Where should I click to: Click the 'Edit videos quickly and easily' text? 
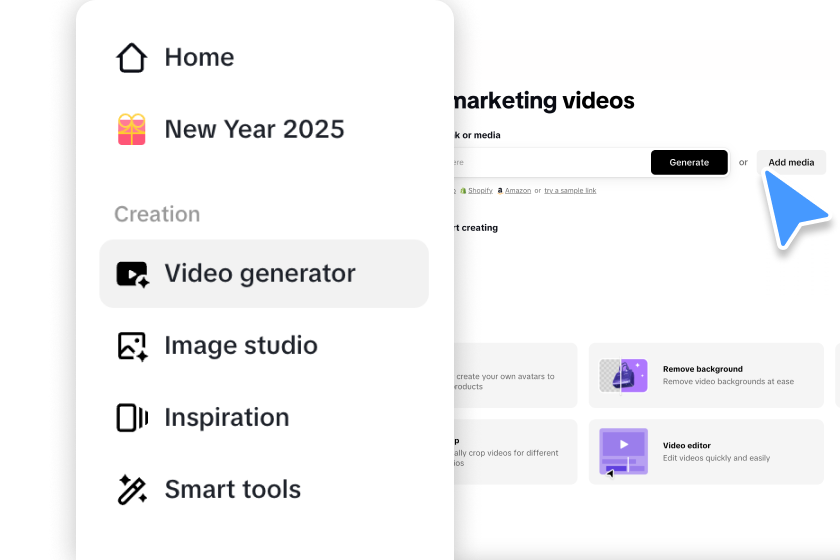click(x=716, y=458)
